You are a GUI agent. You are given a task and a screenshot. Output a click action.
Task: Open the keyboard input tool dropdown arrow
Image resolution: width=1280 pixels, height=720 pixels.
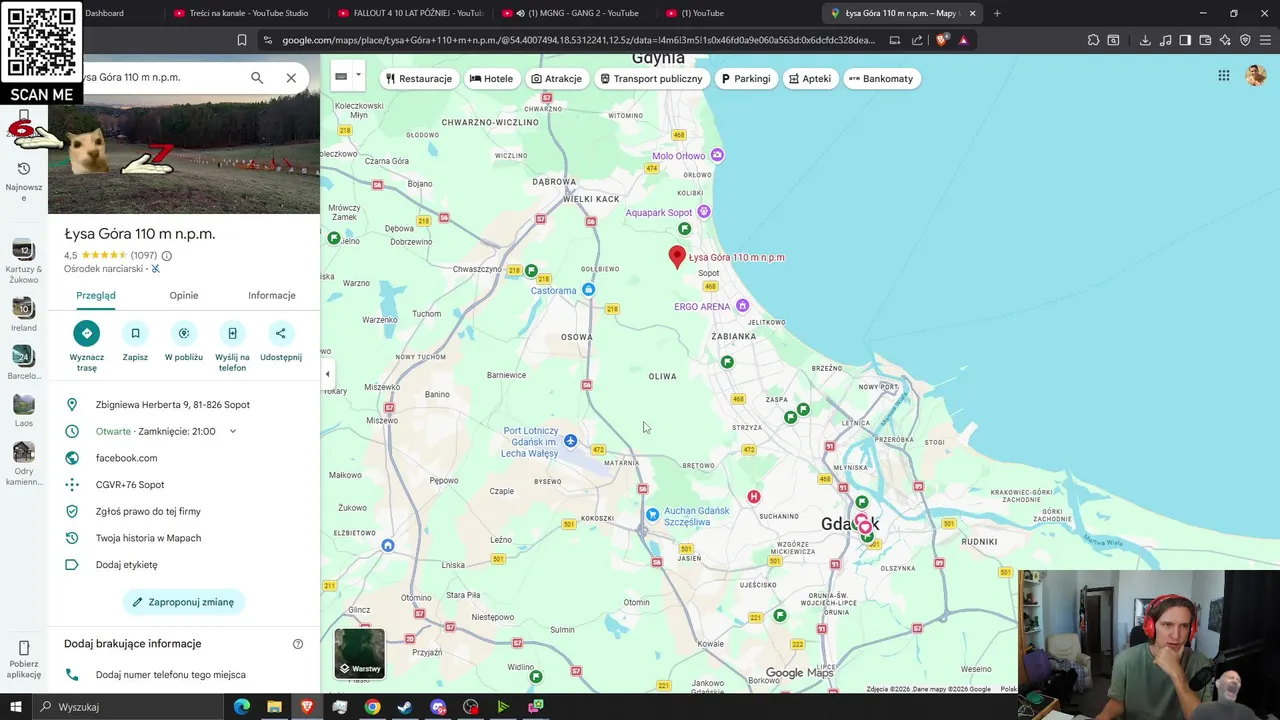pos(358,75)
